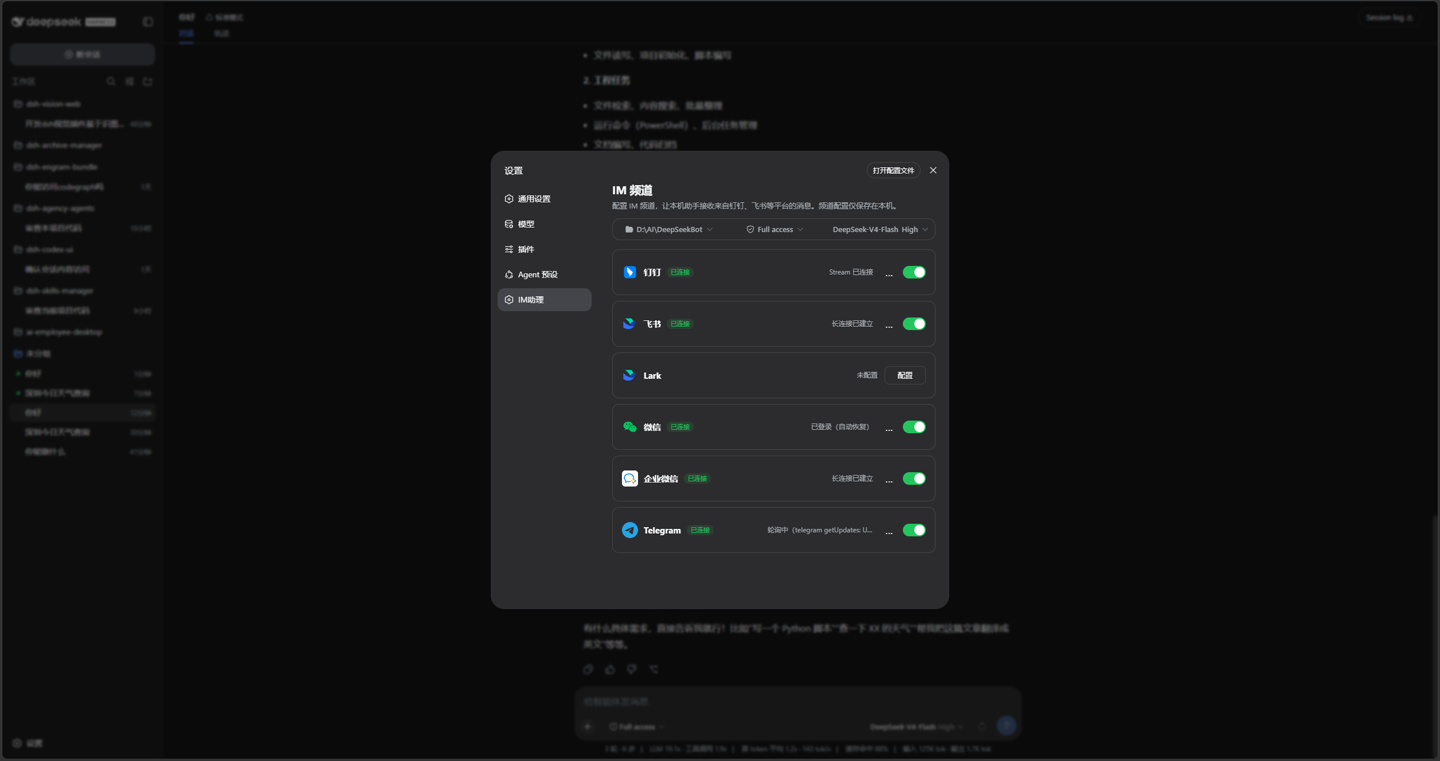Viewport: 1440px width, 761px height.
Task: Click the plus attach icon in the chat input
Action: [x=588, y=727]
